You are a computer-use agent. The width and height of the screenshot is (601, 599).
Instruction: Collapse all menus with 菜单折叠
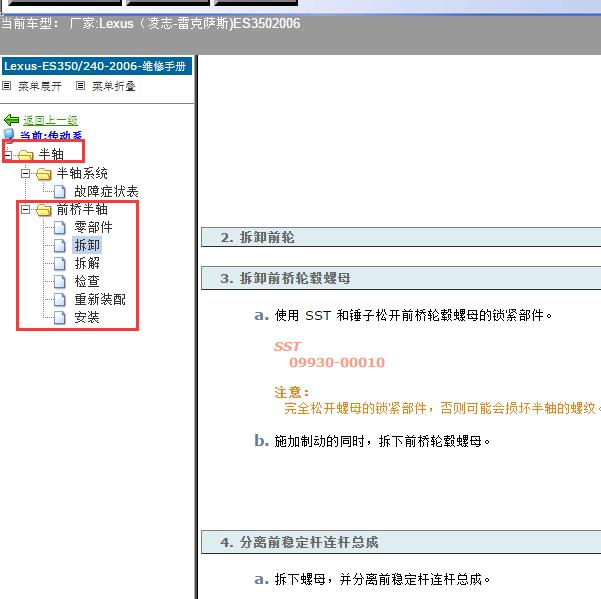tap(113, 86)
